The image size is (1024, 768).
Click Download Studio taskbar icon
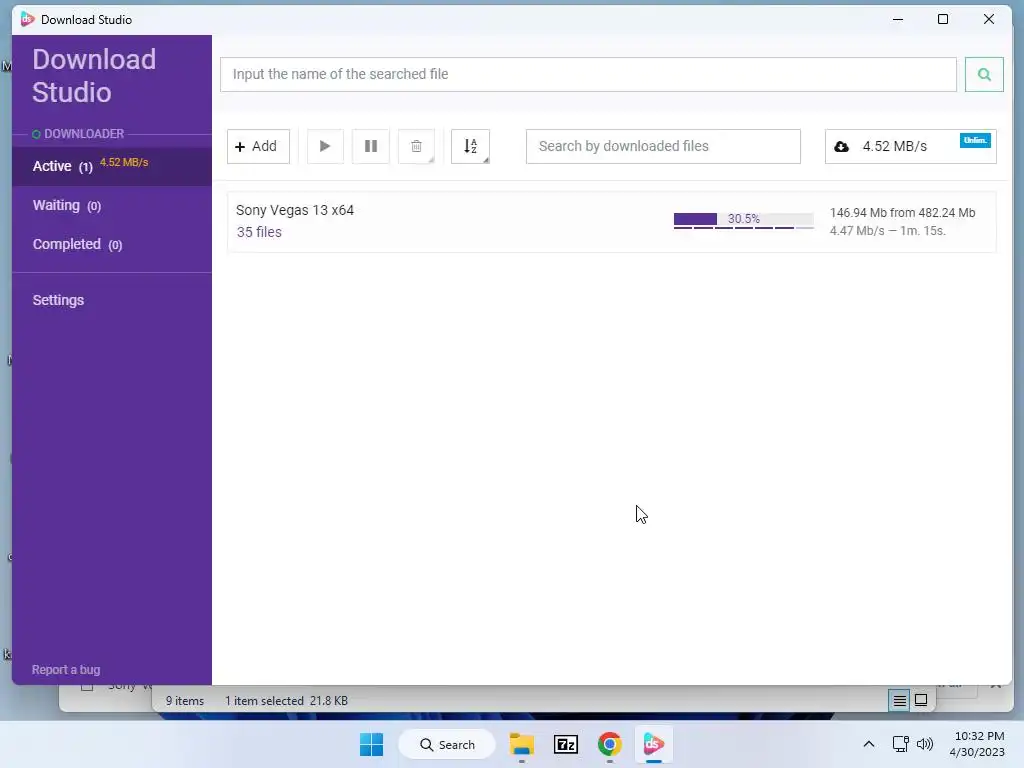(x=654, y=744)
